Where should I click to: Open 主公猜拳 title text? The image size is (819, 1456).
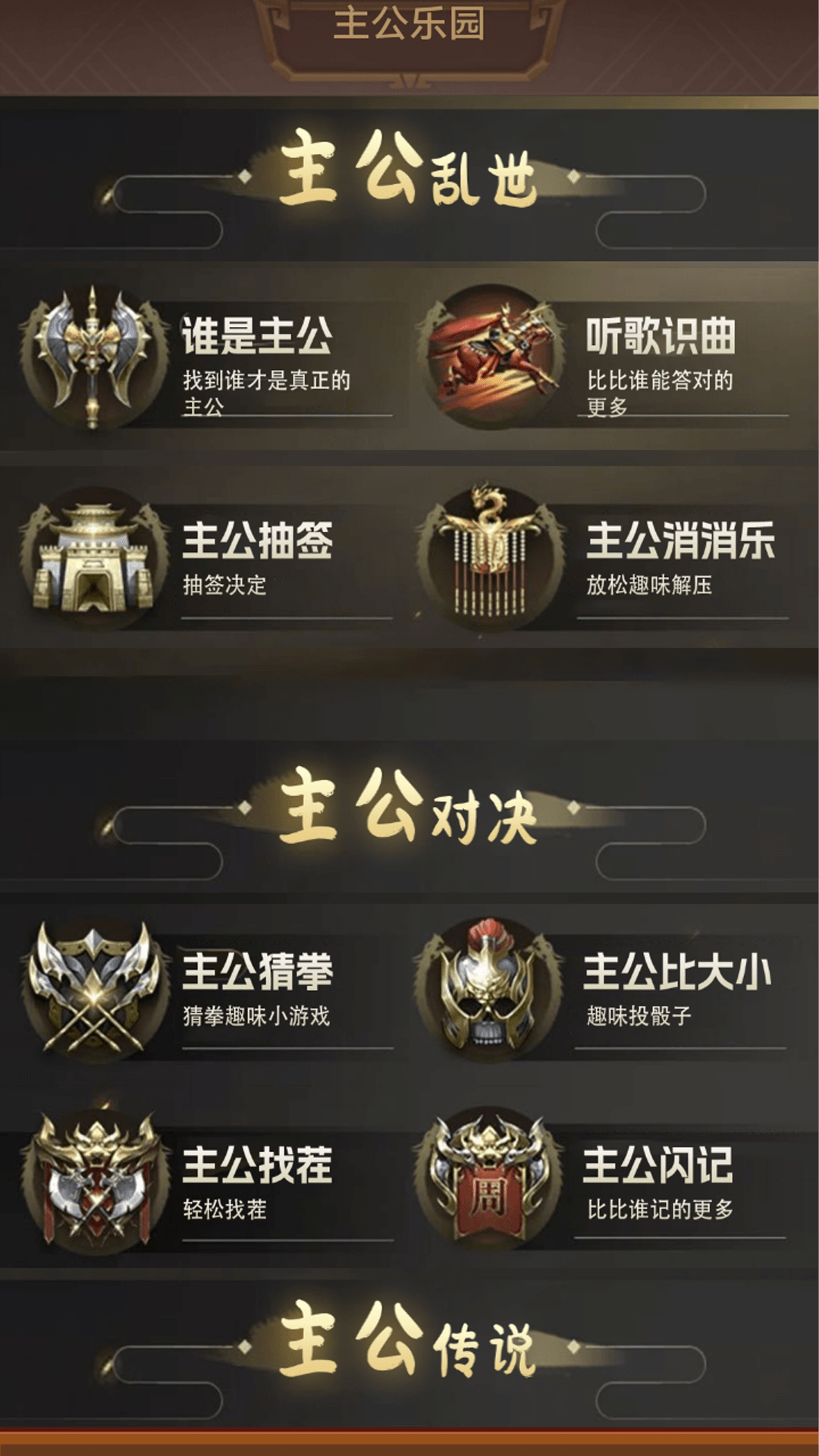click(x=257, y=971)
